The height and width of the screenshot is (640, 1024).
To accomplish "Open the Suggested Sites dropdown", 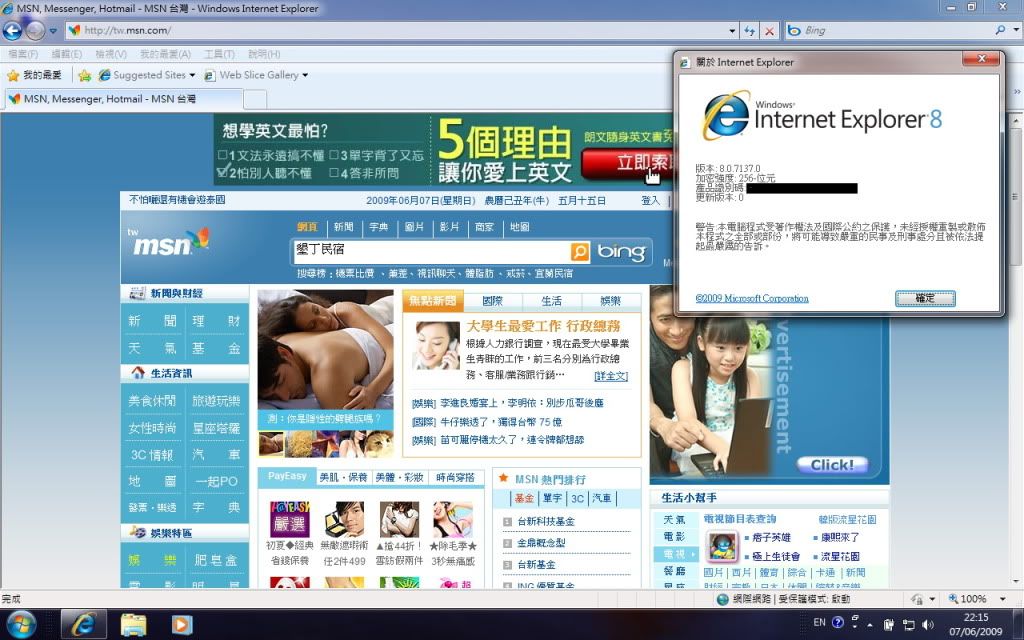I will pos(192,75).
